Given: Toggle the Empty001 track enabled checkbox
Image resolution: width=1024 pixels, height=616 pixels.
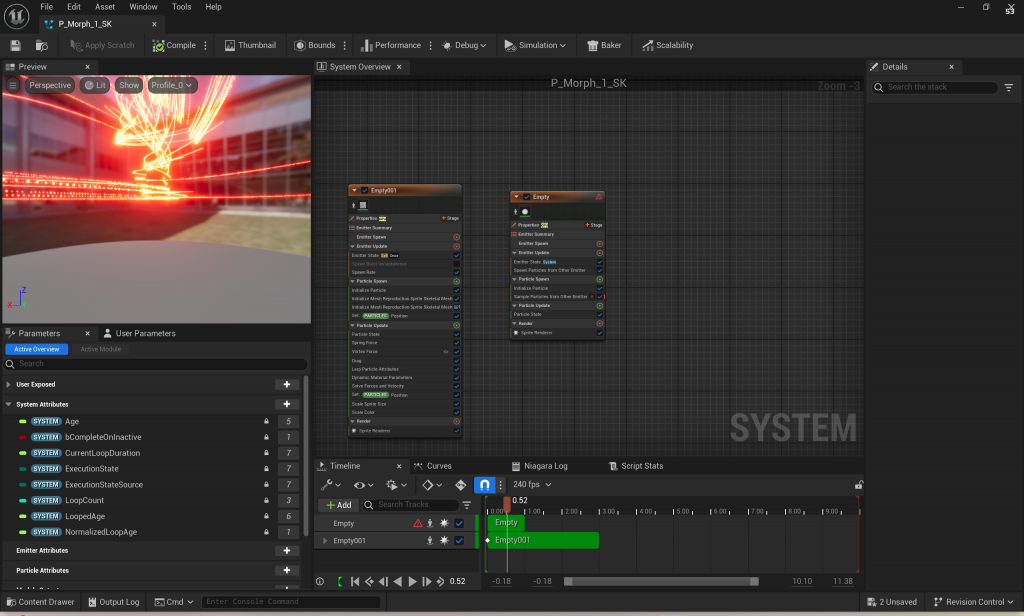Looking at the screenshot, I should (459, 540).
